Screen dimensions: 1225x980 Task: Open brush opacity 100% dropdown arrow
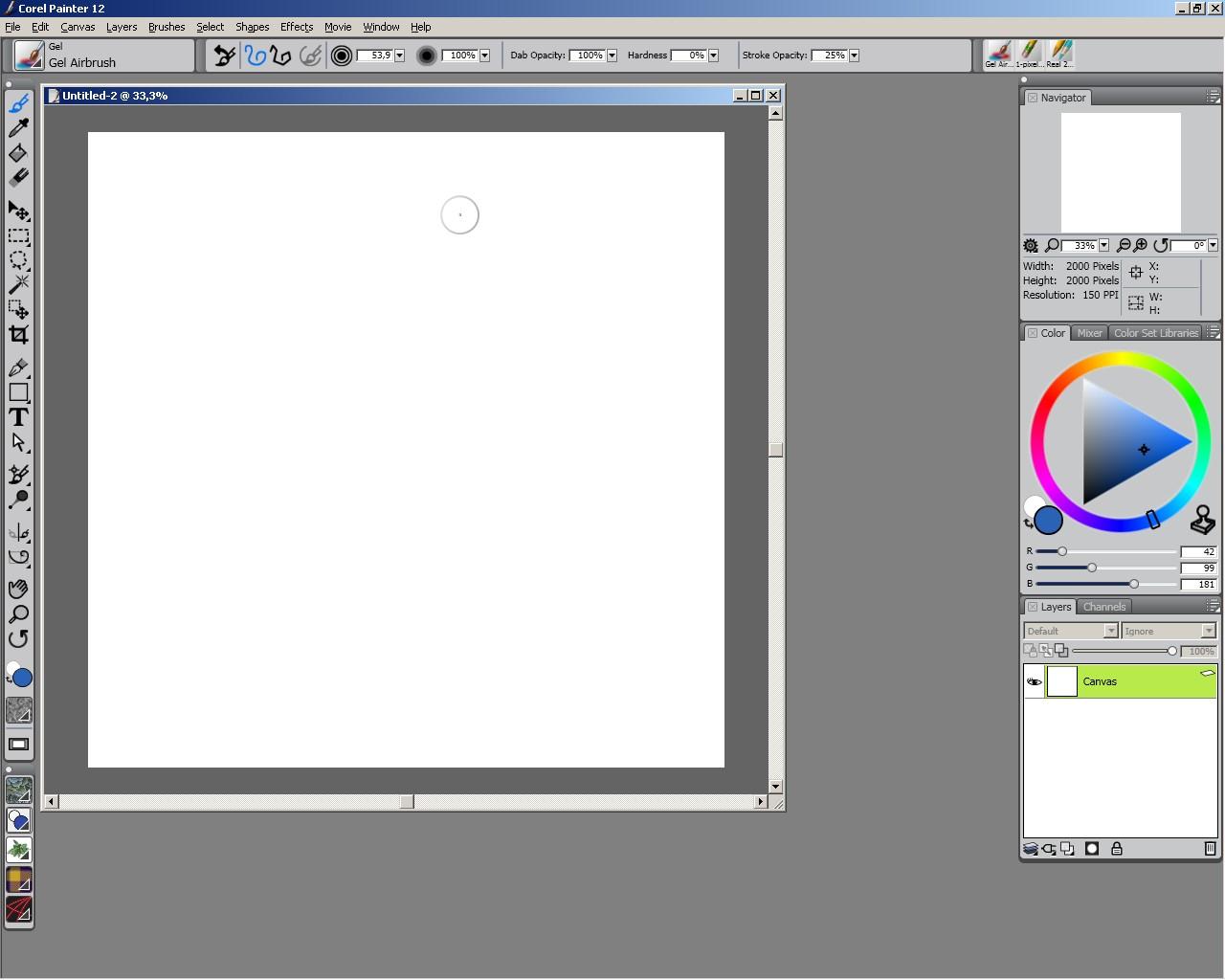(485, 56)
